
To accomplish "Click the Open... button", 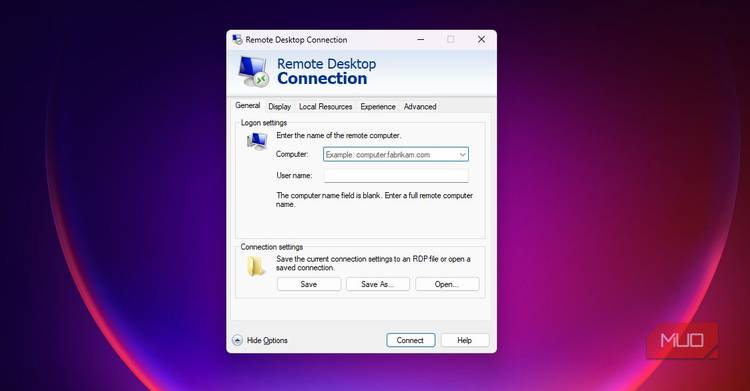I will click(x=447, y=284).
